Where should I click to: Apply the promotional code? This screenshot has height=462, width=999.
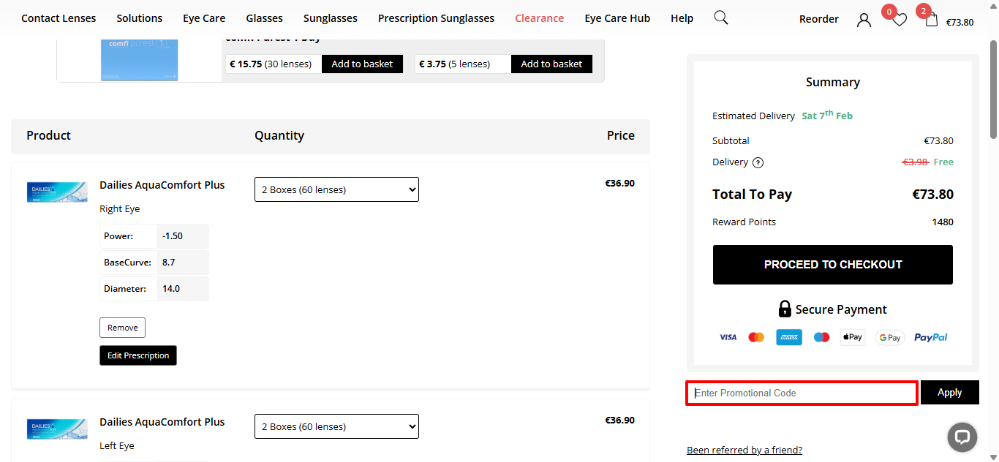[x=949, y=393]
